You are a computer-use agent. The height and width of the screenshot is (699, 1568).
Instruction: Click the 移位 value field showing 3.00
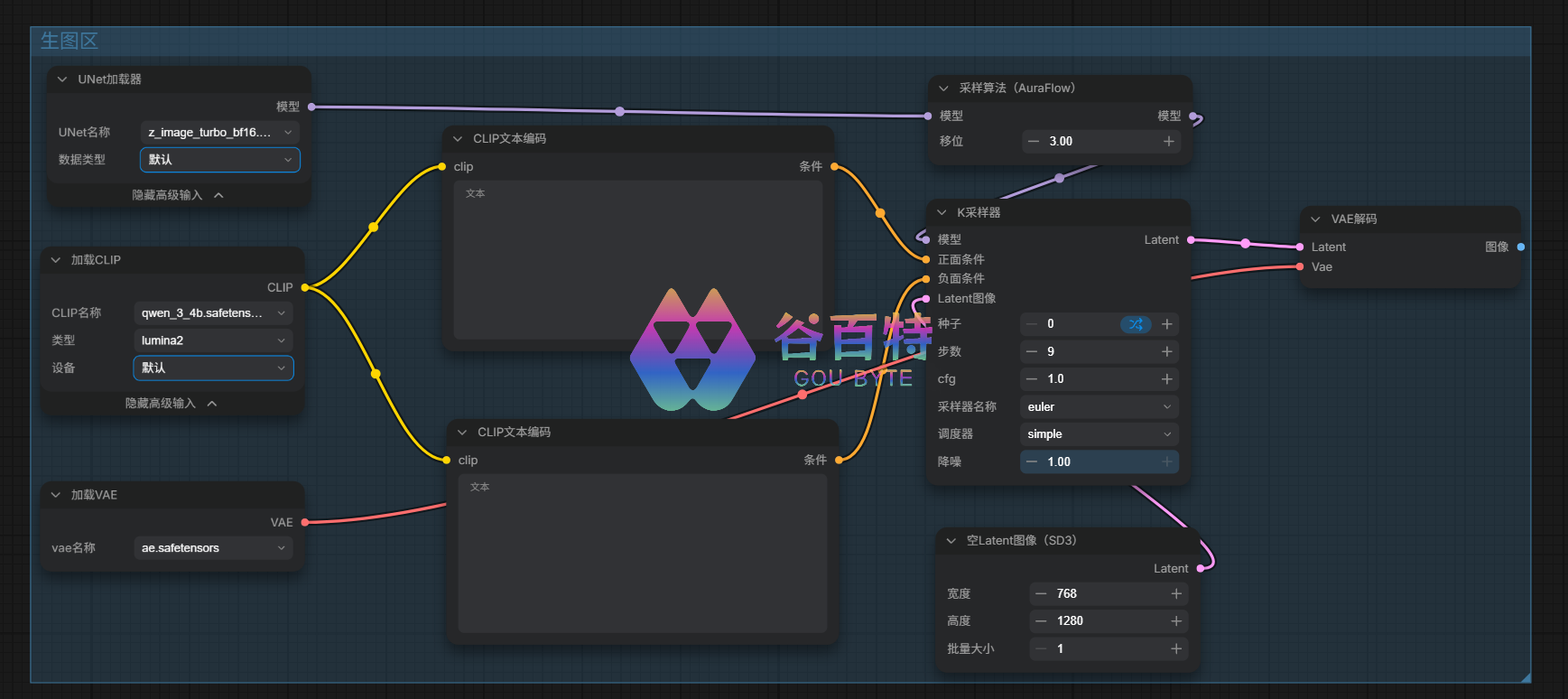tap(1101, 142)
